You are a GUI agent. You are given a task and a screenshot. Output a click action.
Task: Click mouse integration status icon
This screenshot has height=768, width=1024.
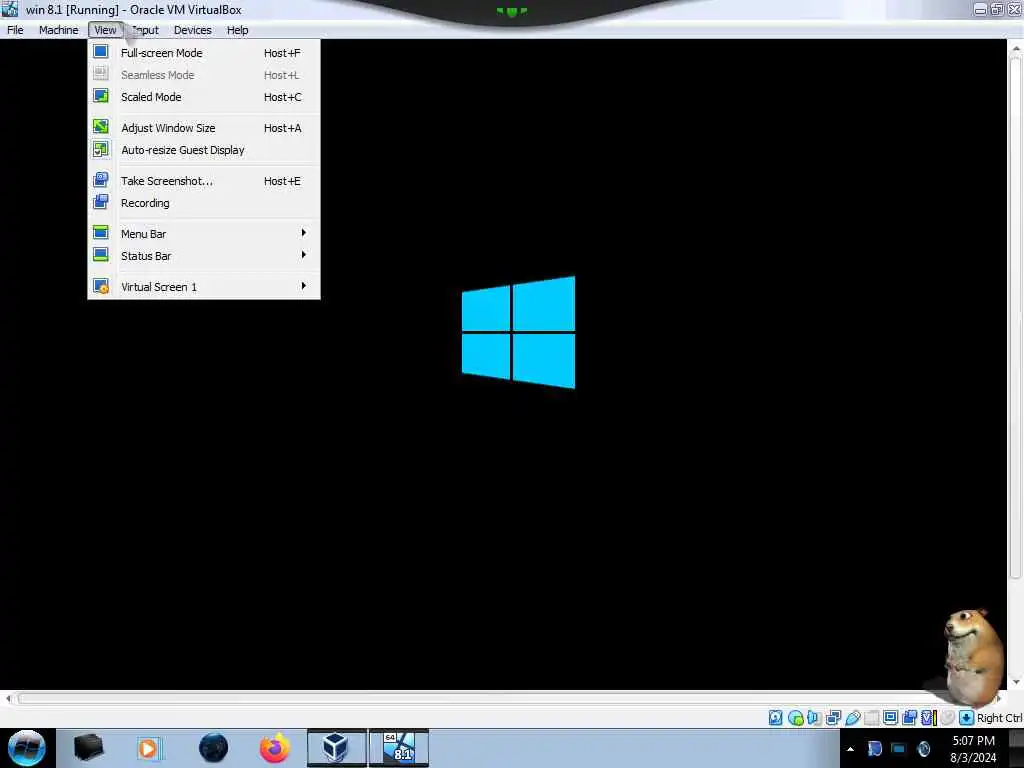click(948, 718)
